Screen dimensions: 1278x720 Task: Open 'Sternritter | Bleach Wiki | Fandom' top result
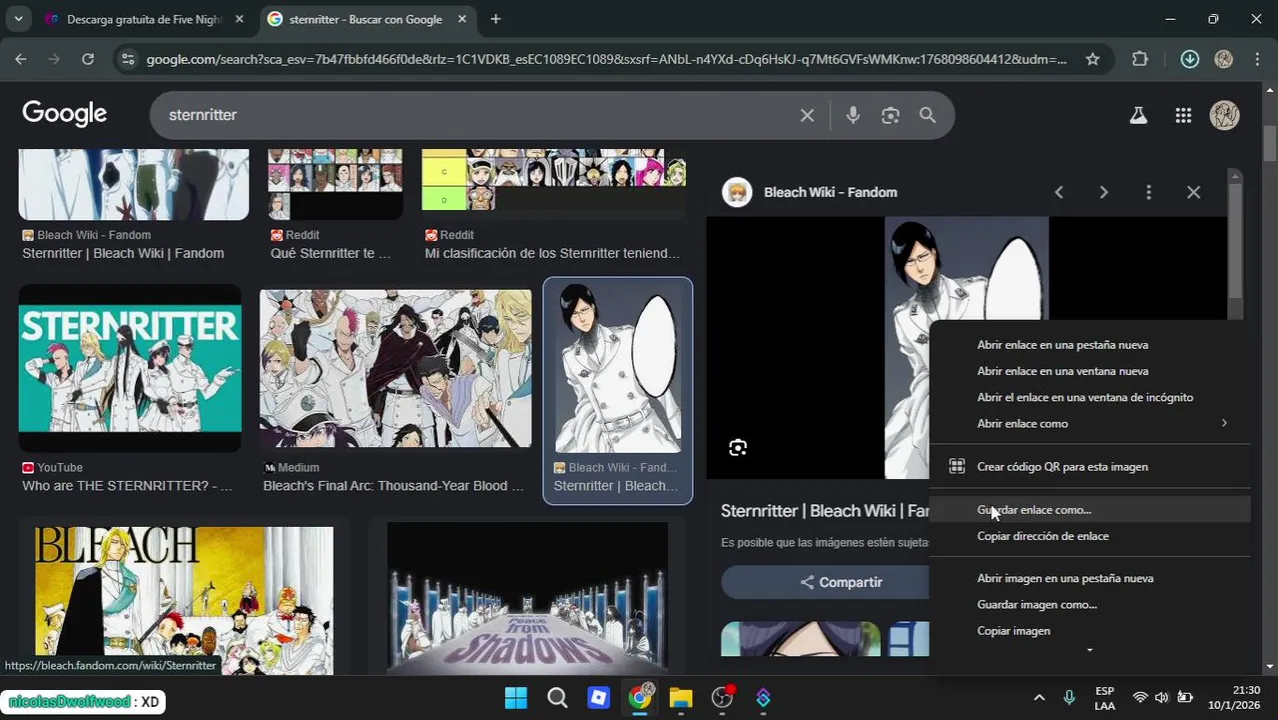[x=123, y=253]
